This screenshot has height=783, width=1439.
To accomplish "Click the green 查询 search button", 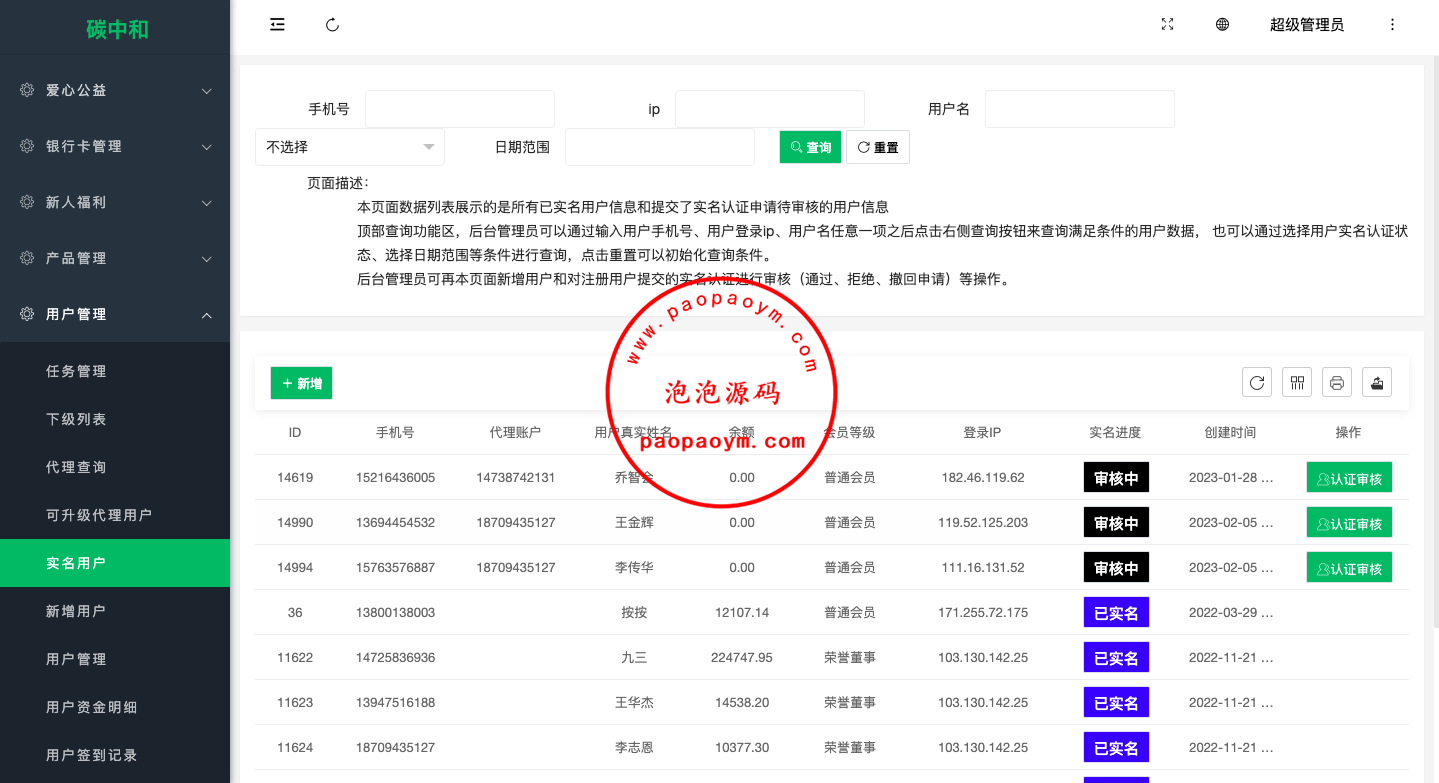I will click(810, 147).
